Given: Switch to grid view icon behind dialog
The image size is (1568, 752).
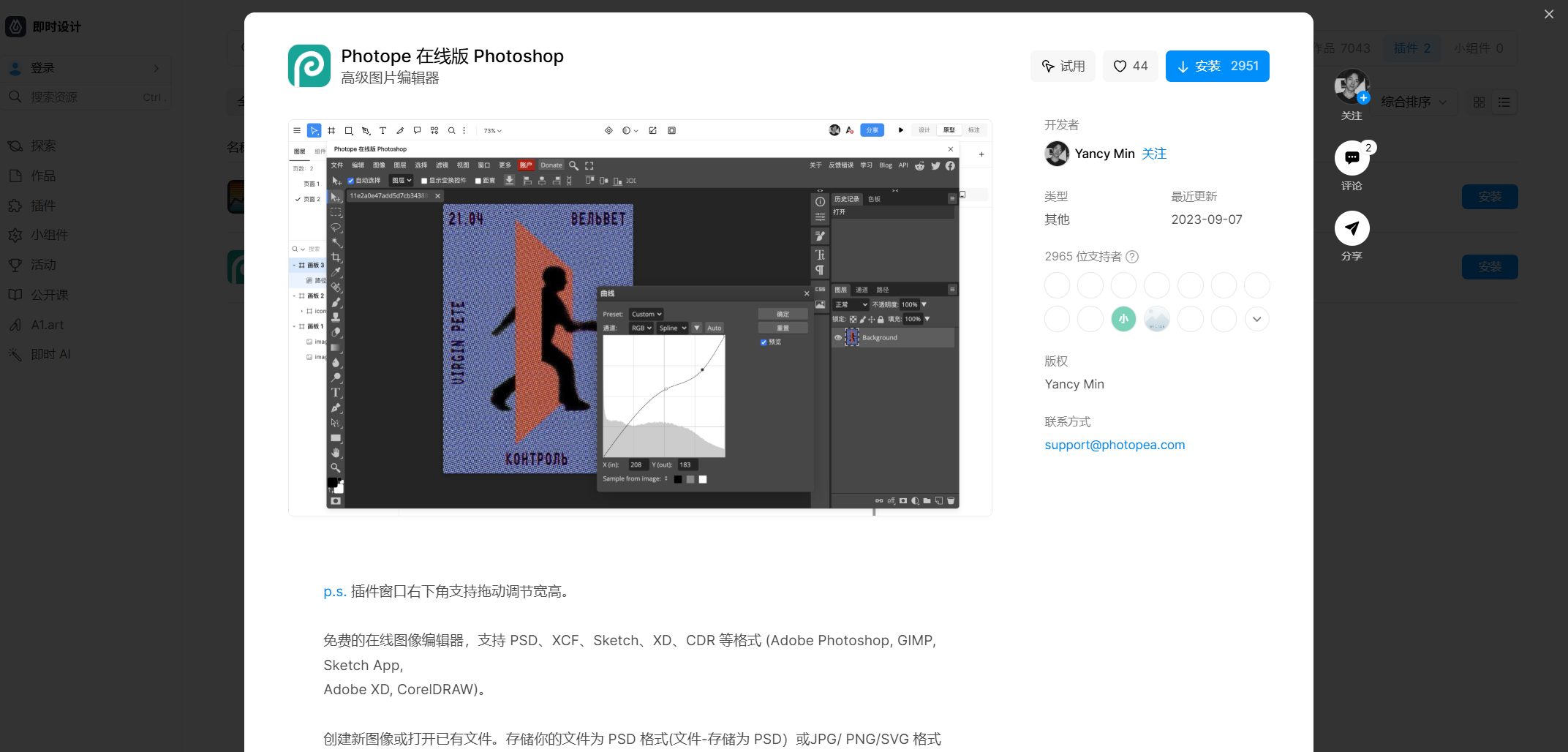Looking at the screenshot, I should 1479,102.
